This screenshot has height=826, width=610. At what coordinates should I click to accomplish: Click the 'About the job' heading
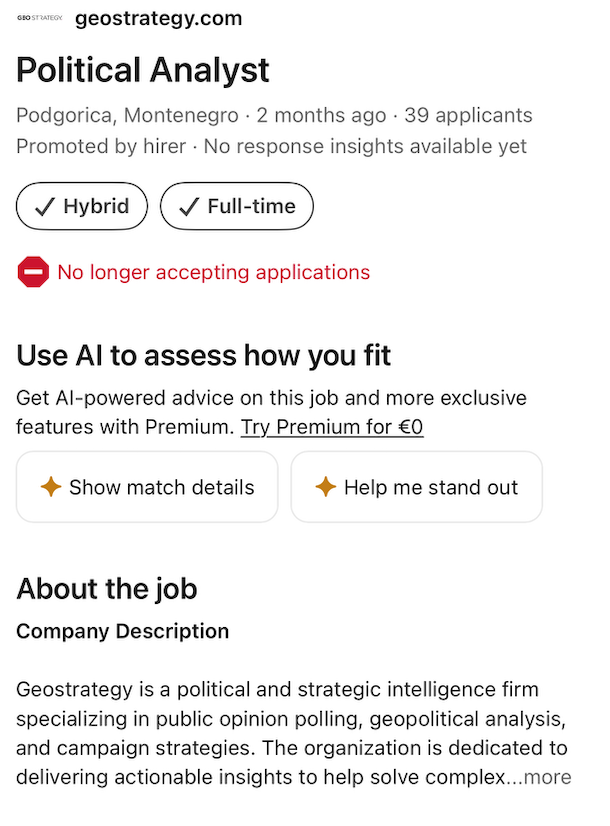[x=107, y=588]
